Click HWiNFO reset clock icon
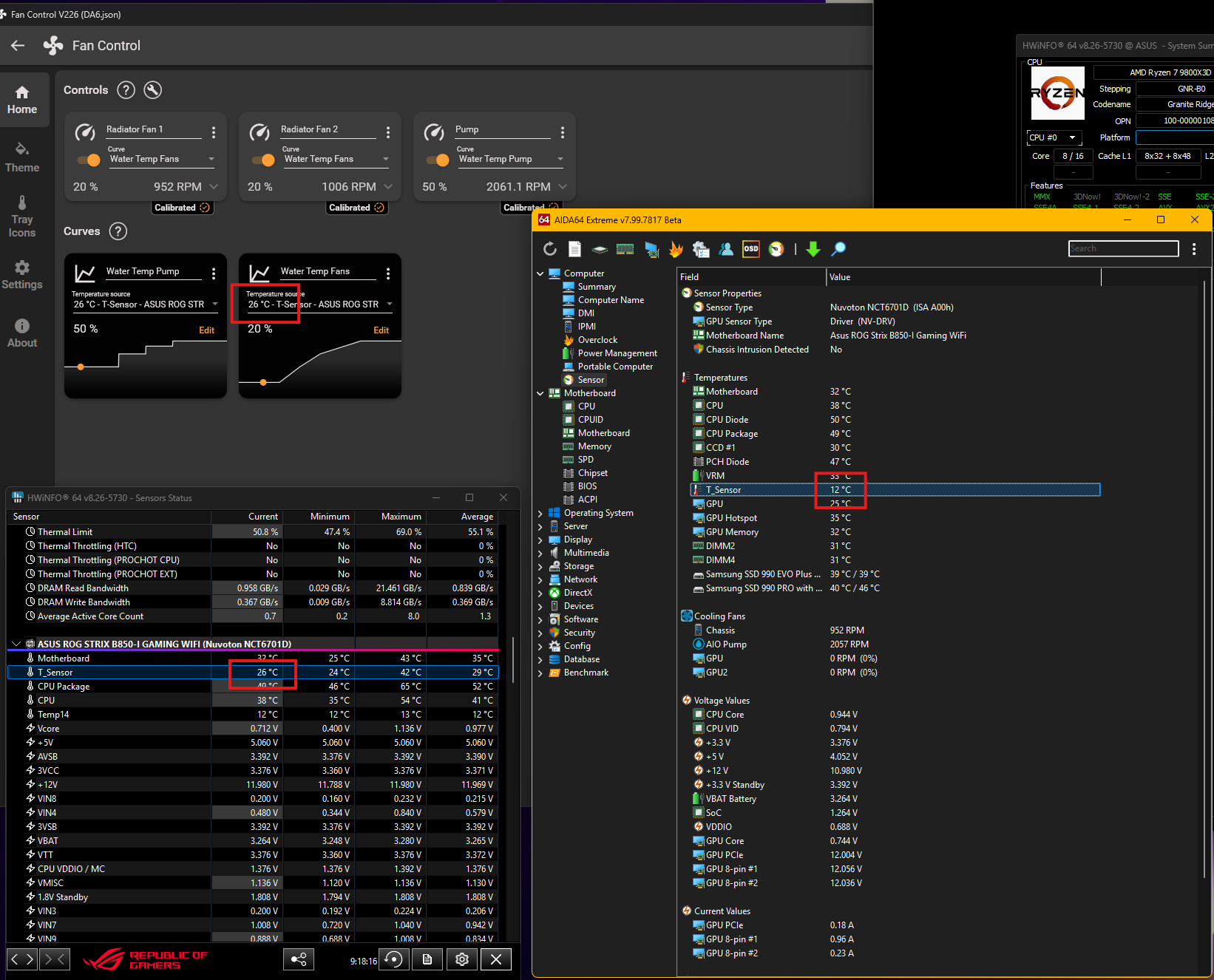Viewport: 1214px width, 980px height. [x=394, y=959]
